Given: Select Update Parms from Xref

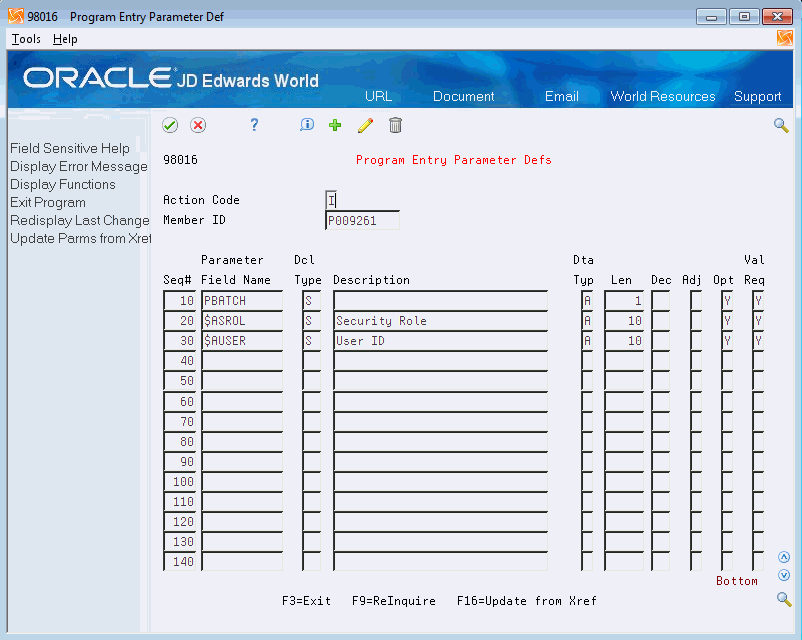Looking at the screenshot, I should click(x=81, y=238).
